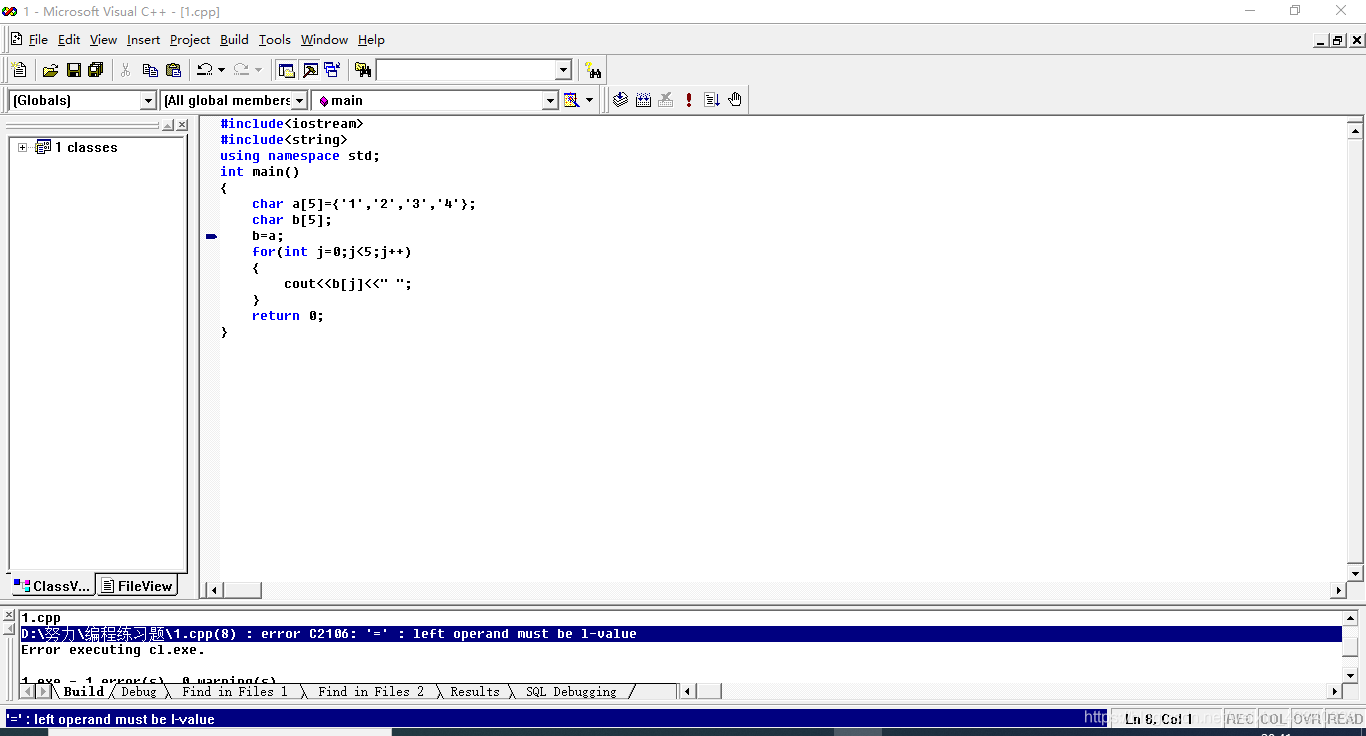Open the Build menu

click(234, 40)
